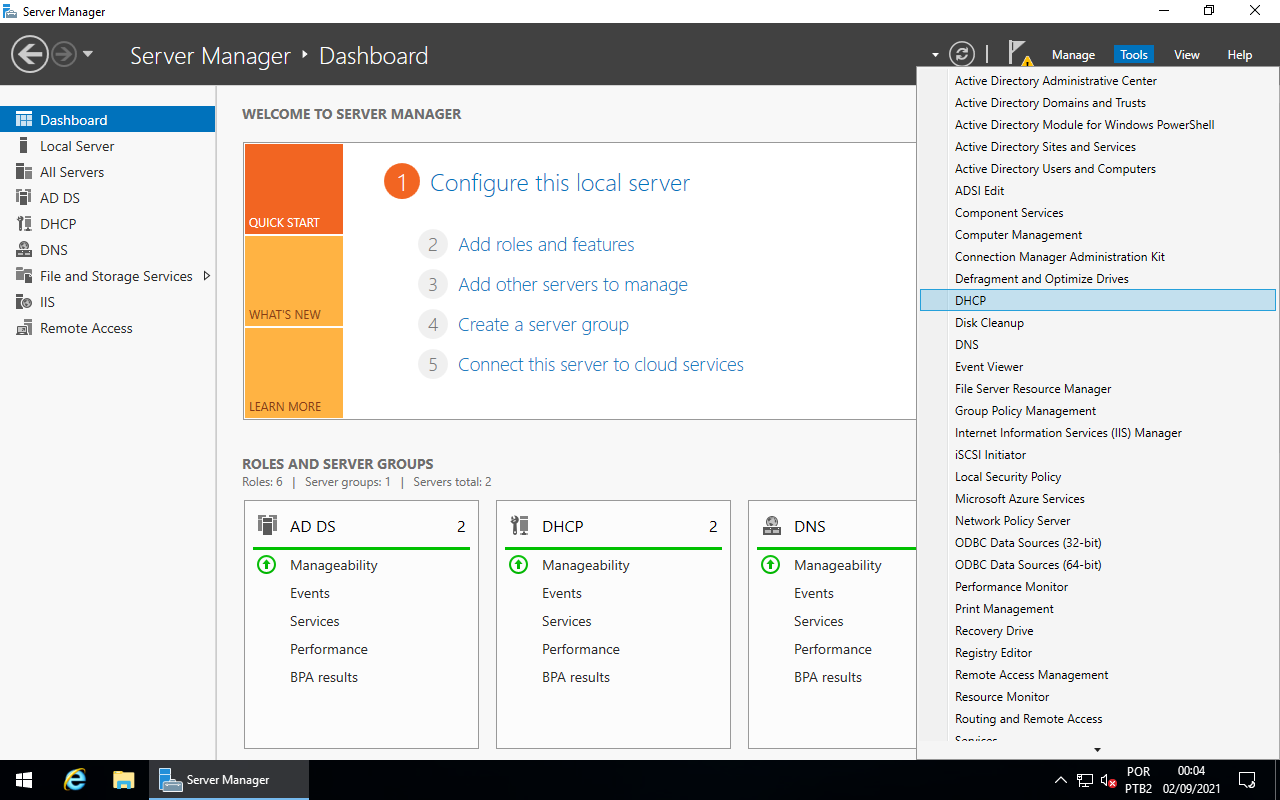This screenshot has width=1280, height=800.
Task: Click Add roles and features link
Action: [546, 245]
